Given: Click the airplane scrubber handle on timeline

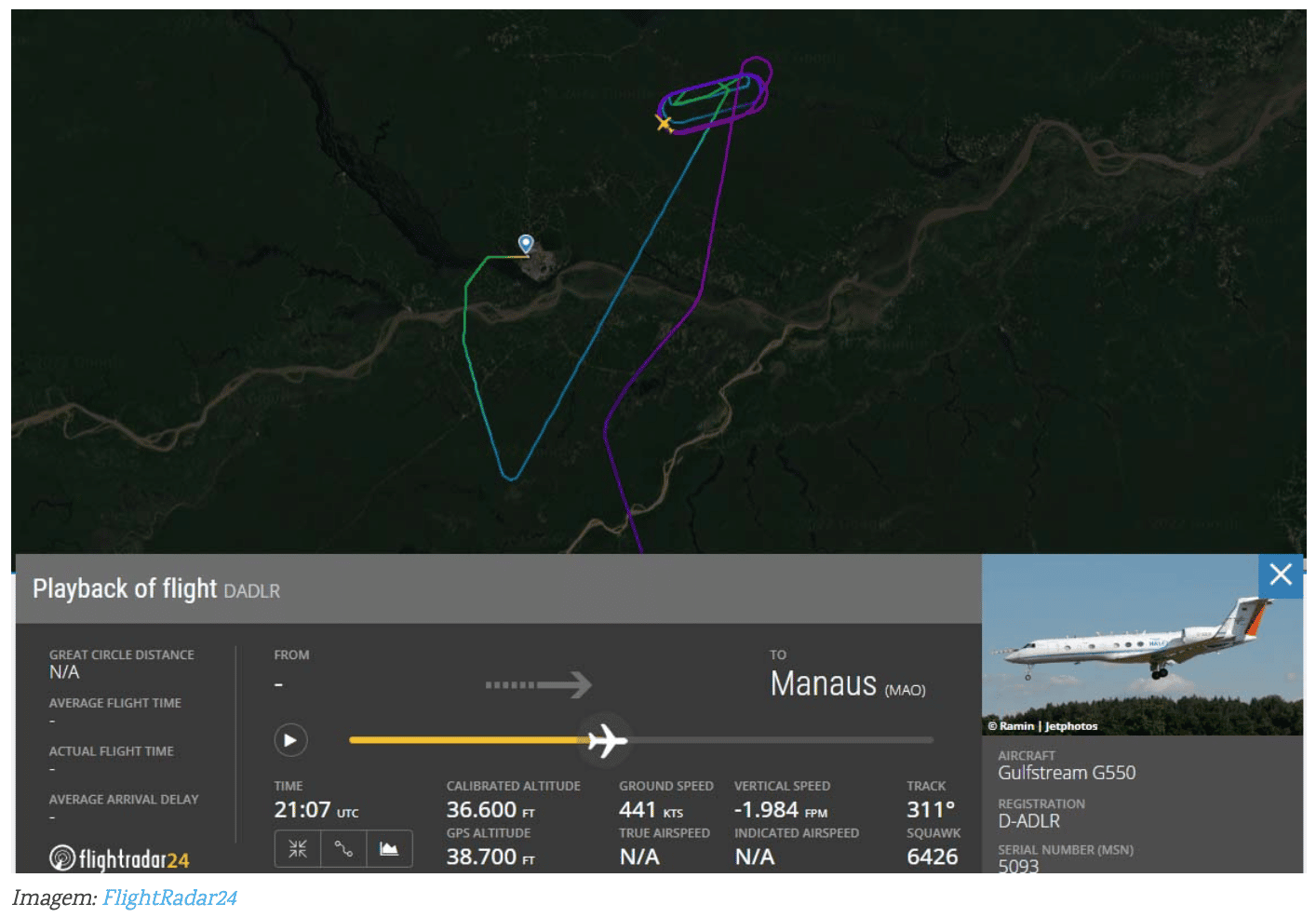Looking at the screenshot, I should click(x=607, y=741).
